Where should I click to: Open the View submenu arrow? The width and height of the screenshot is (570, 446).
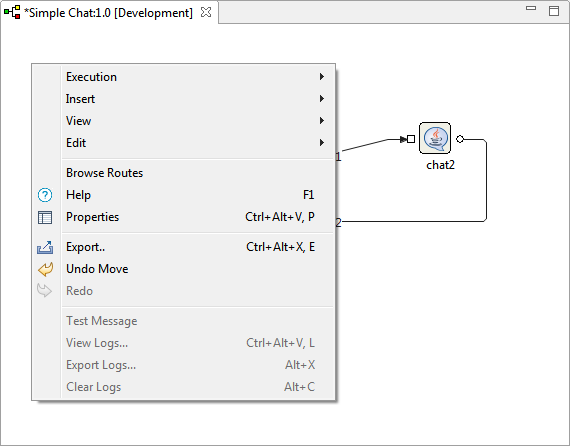[322, 121]
